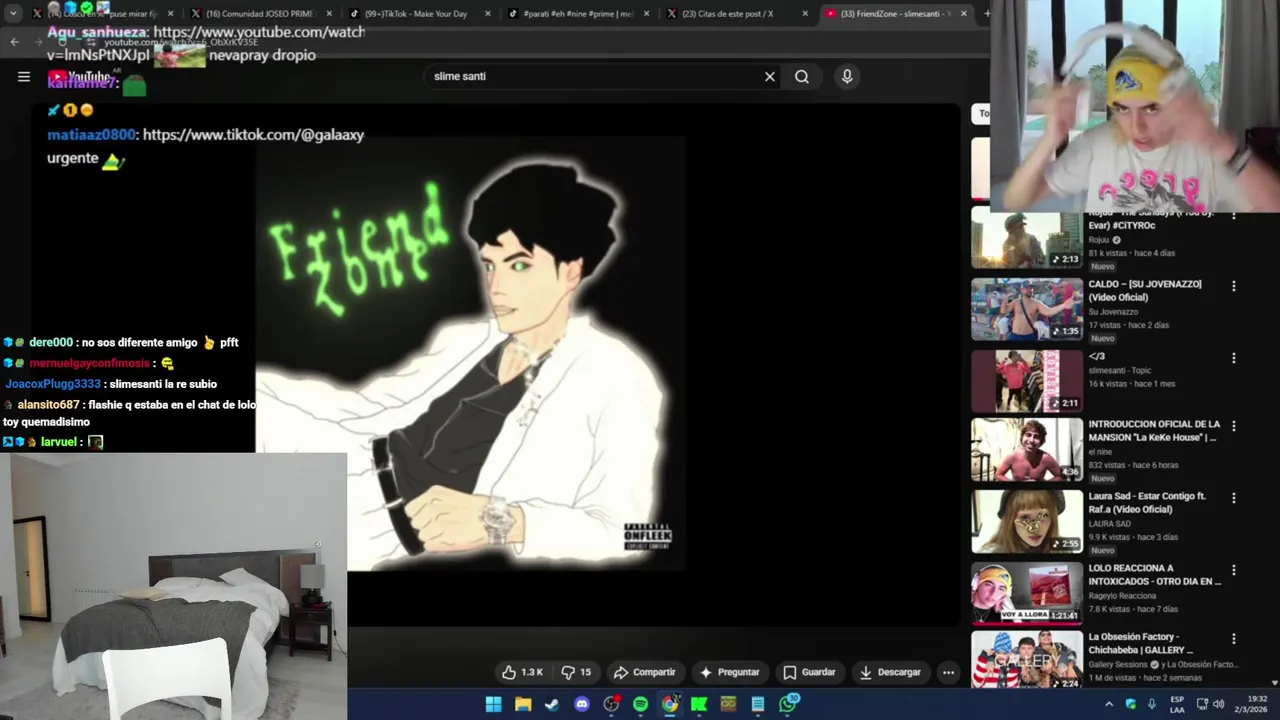Open network settings tray icon
Image resolution: width=1280 pixels, height=720 pixels.
pyautogui.click(x=1202, y=704)
